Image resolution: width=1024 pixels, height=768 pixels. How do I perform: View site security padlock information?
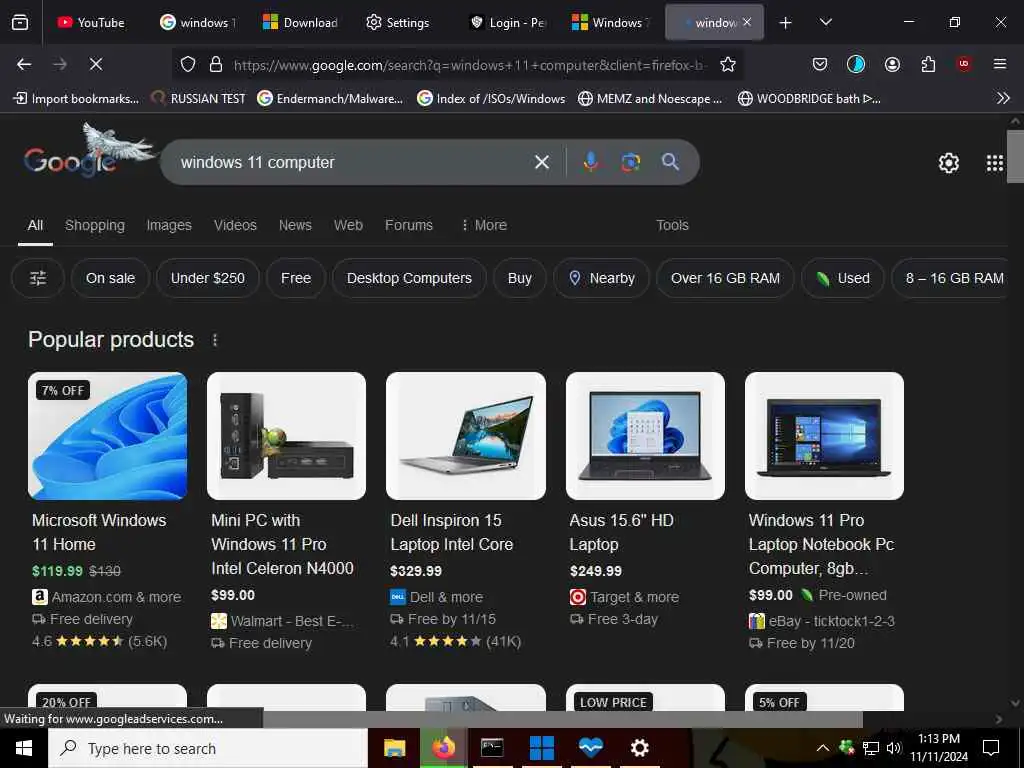(x=216, y=64)
